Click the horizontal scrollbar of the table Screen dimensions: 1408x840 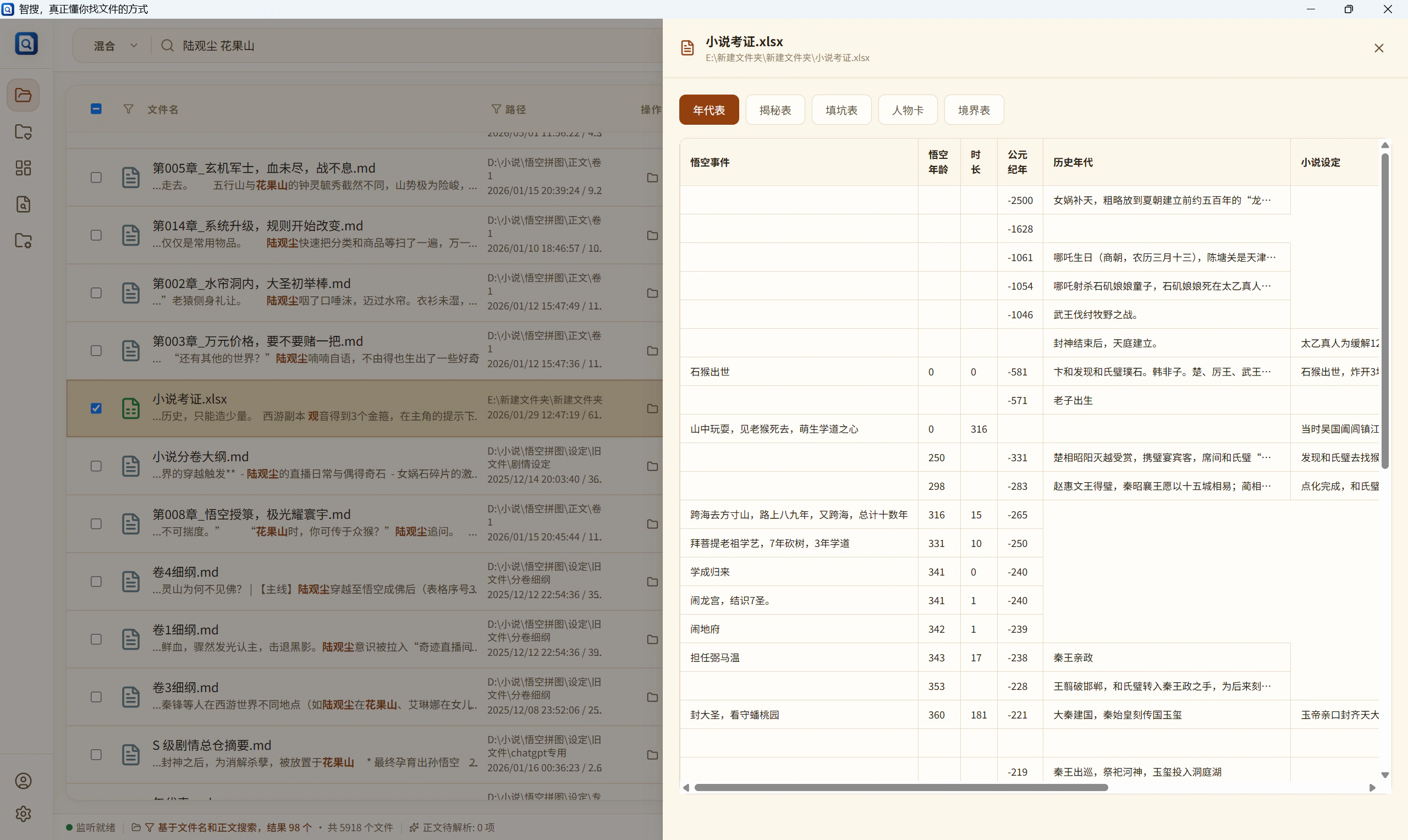coord(901,787)
